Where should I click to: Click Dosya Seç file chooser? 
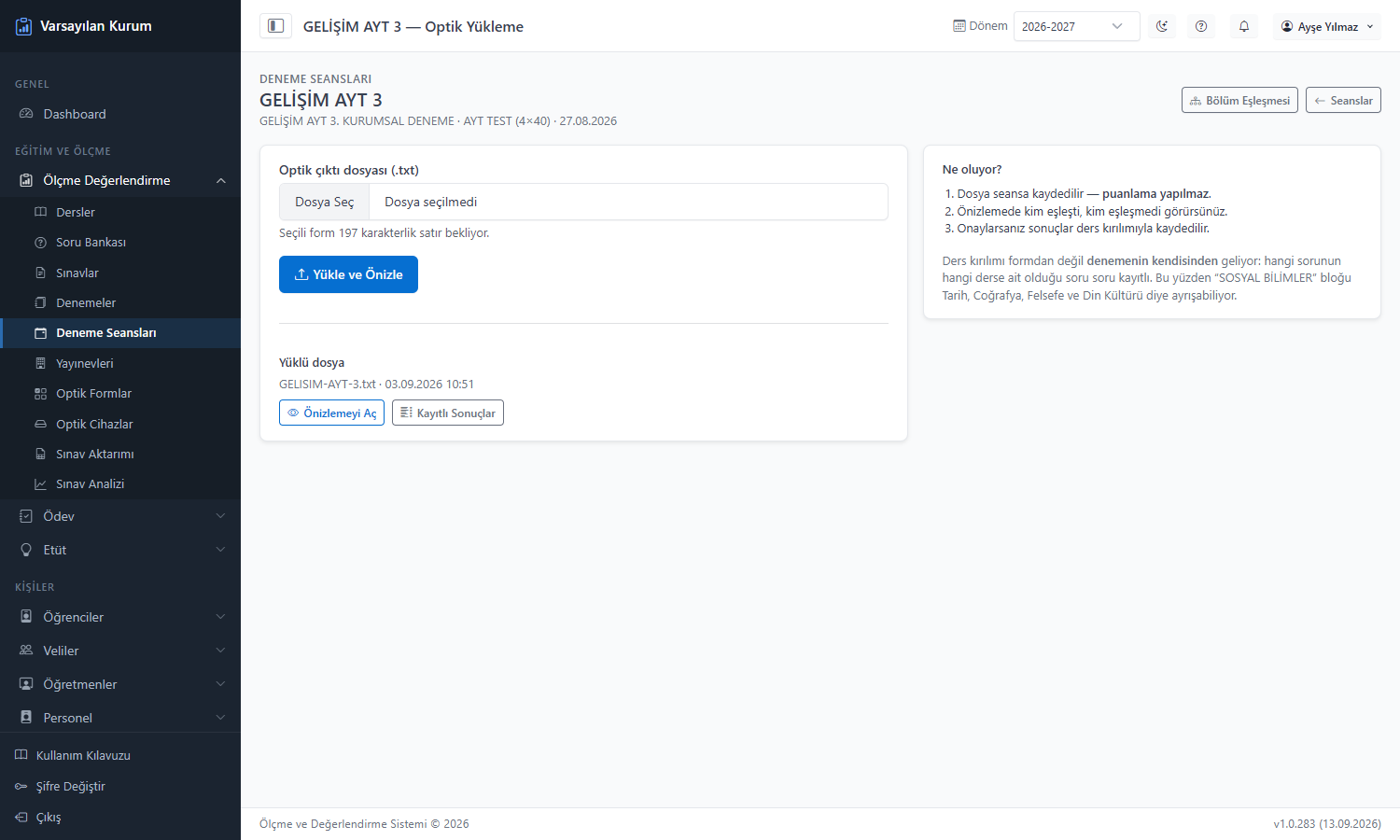point(325,202)
